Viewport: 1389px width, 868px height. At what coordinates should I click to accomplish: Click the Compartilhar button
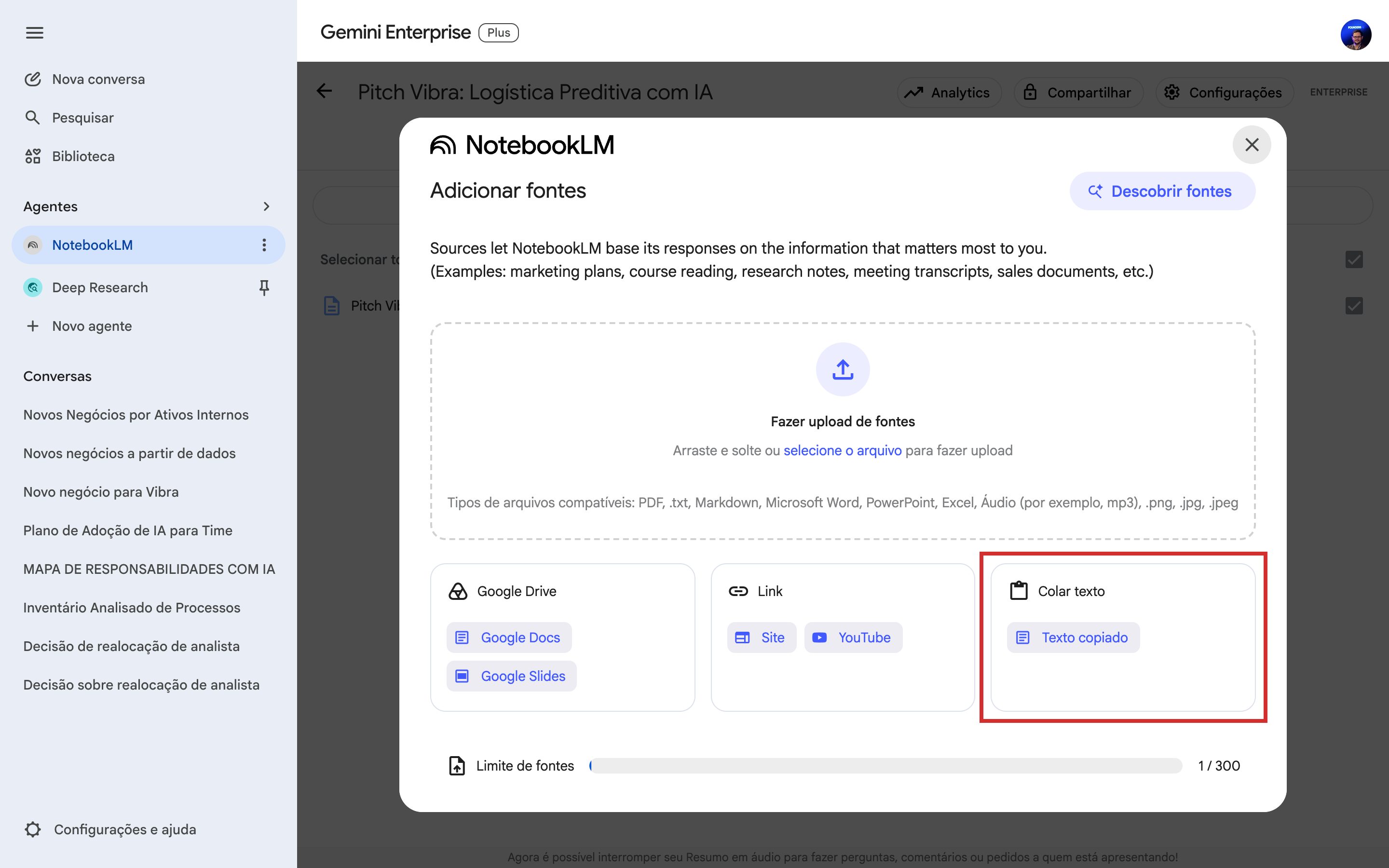point(1078,93)
